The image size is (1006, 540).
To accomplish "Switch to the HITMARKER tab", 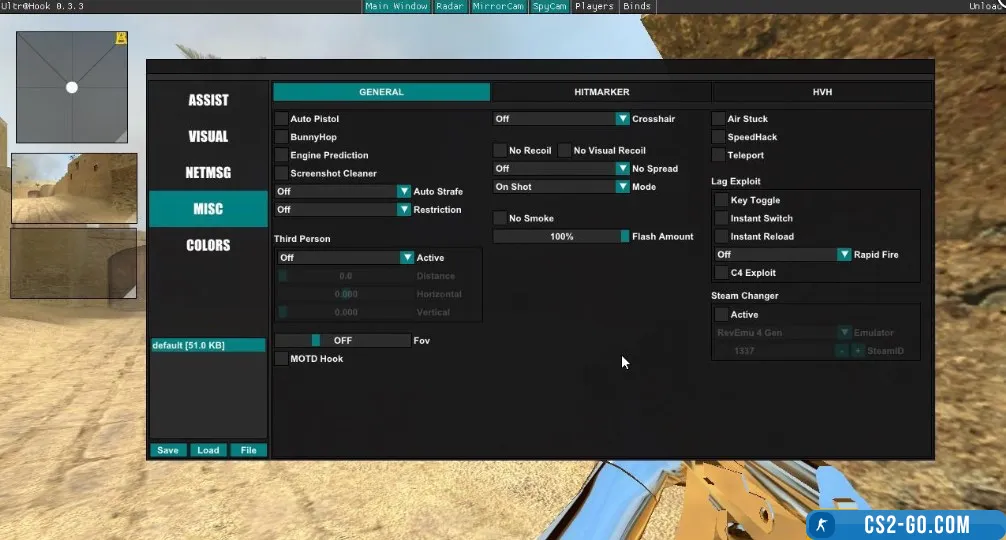I will [x=601, y=92].
